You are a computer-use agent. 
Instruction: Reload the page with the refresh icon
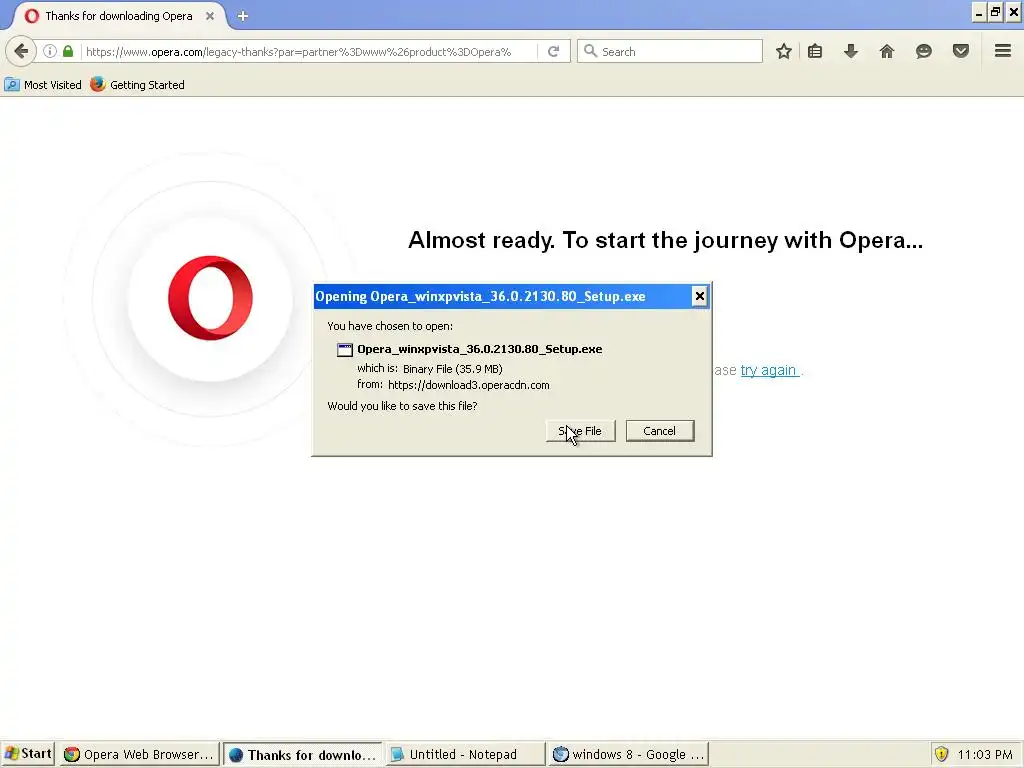click(x=553, y=51)
